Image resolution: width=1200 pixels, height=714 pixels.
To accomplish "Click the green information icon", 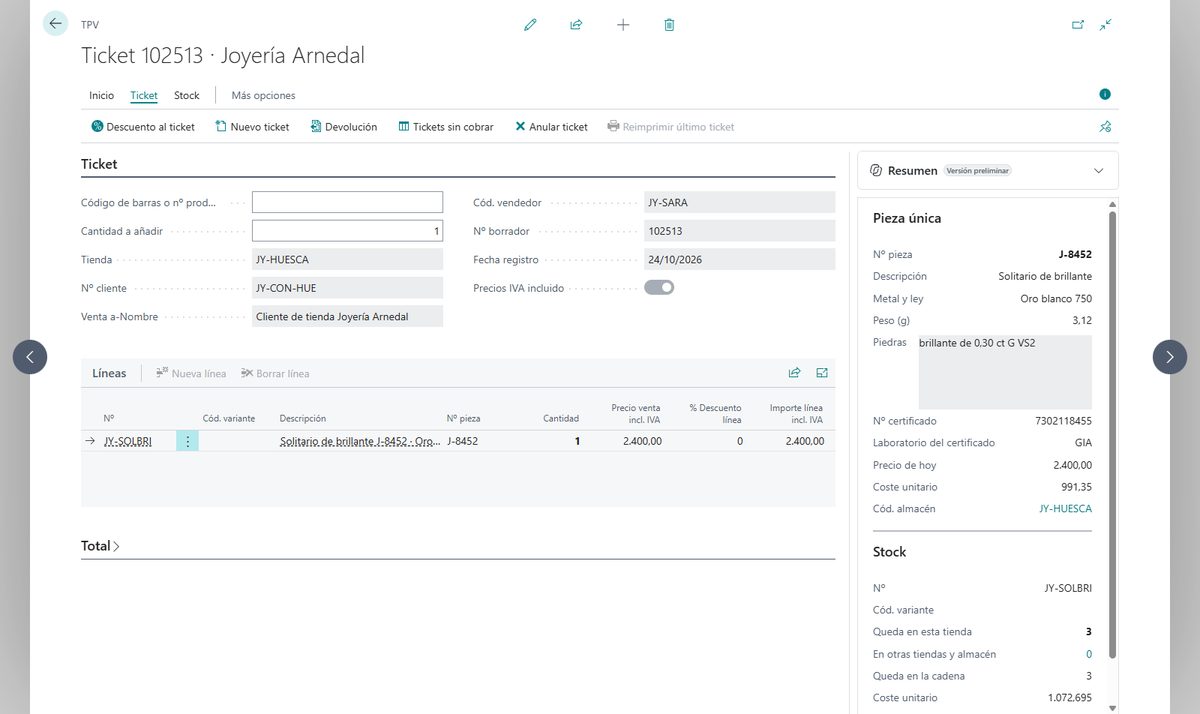I will 1105,95.
